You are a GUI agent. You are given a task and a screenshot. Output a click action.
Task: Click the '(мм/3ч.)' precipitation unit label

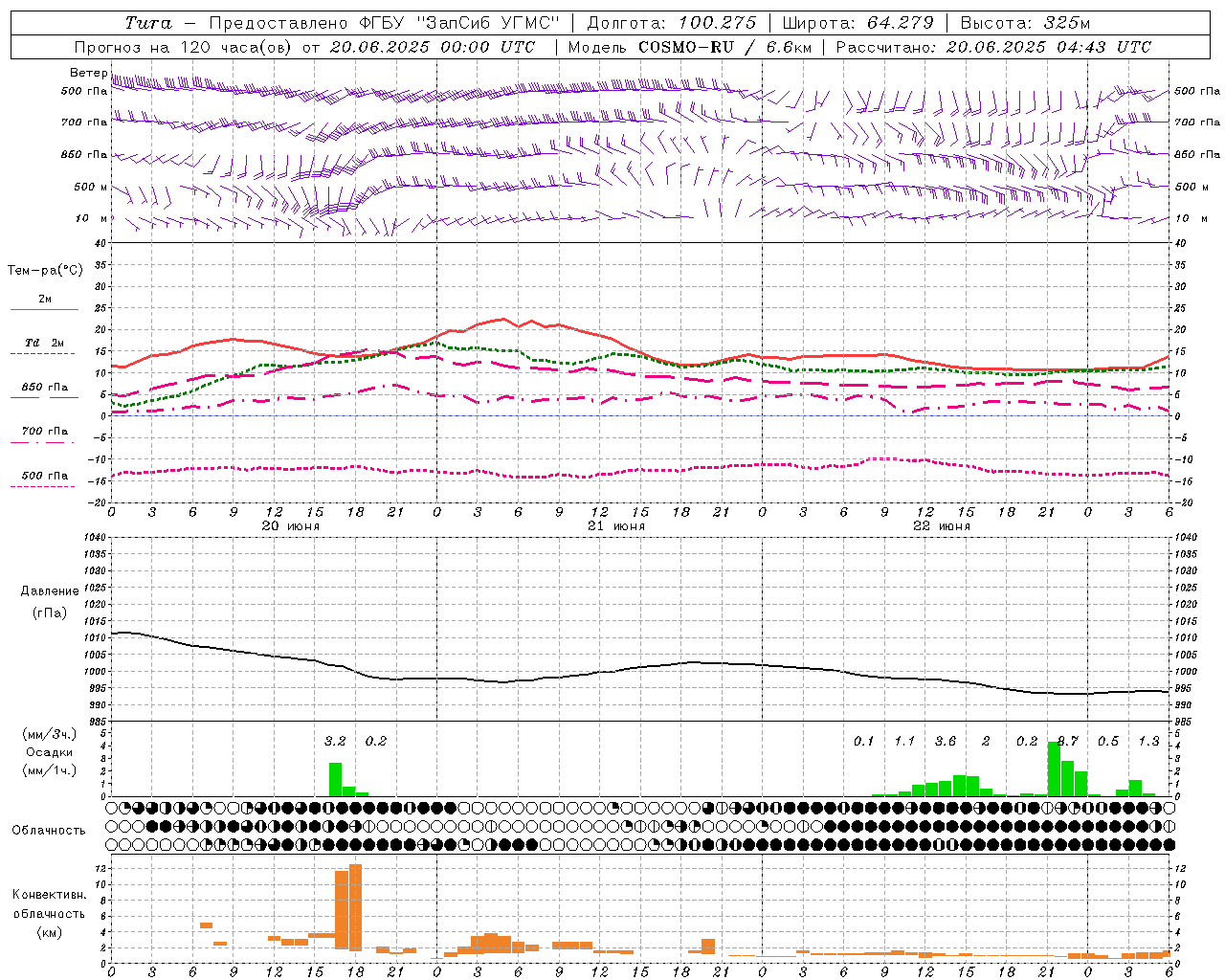tap(50, 734)
